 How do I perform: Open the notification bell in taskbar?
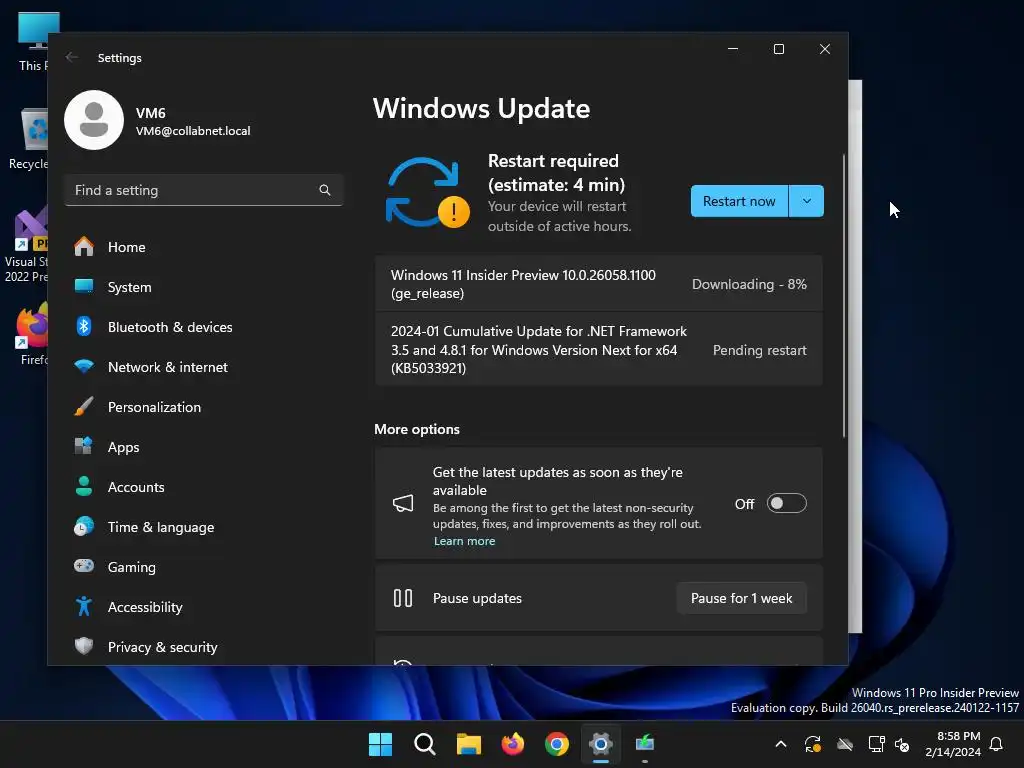coord(997,744)
